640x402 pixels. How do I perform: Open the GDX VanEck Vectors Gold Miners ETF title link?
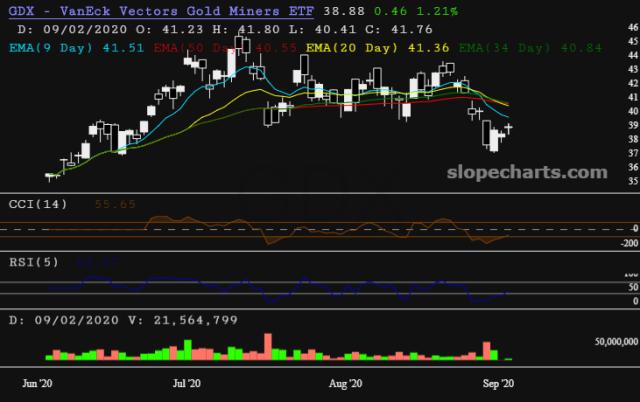click(x=161, y=11)
